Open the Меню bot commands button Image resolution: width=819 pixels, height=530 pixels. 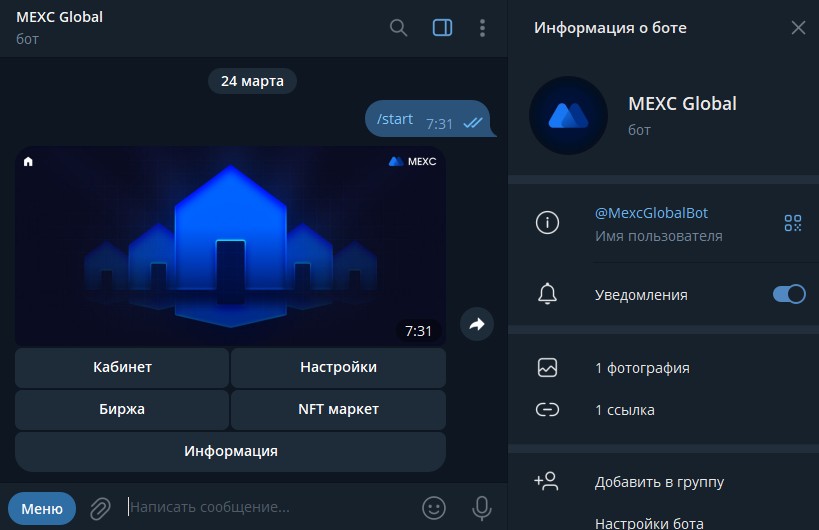coord(42,508)
